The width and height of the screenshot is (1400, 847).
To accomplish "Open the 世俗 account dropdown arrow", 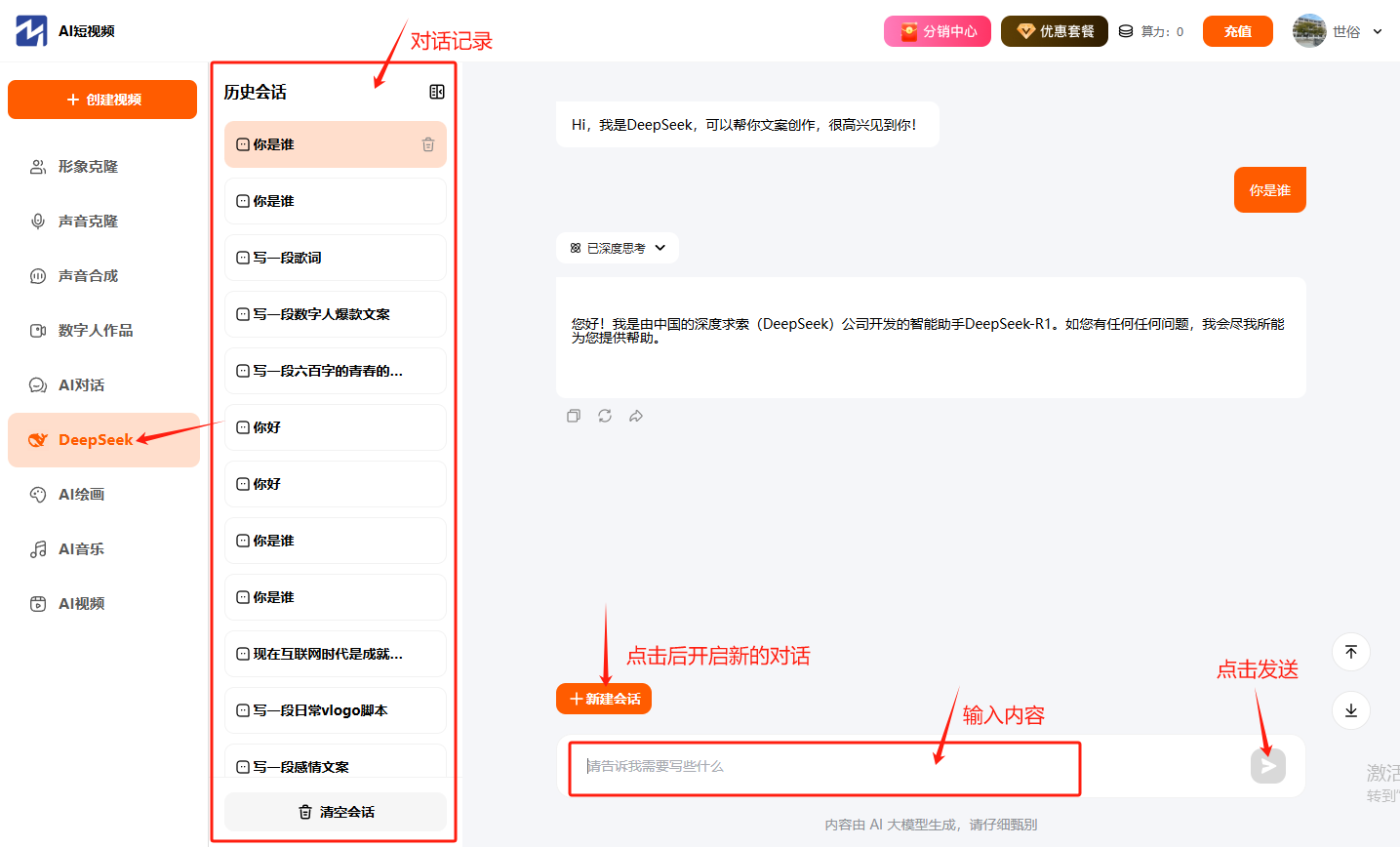I will point(1378,31).
